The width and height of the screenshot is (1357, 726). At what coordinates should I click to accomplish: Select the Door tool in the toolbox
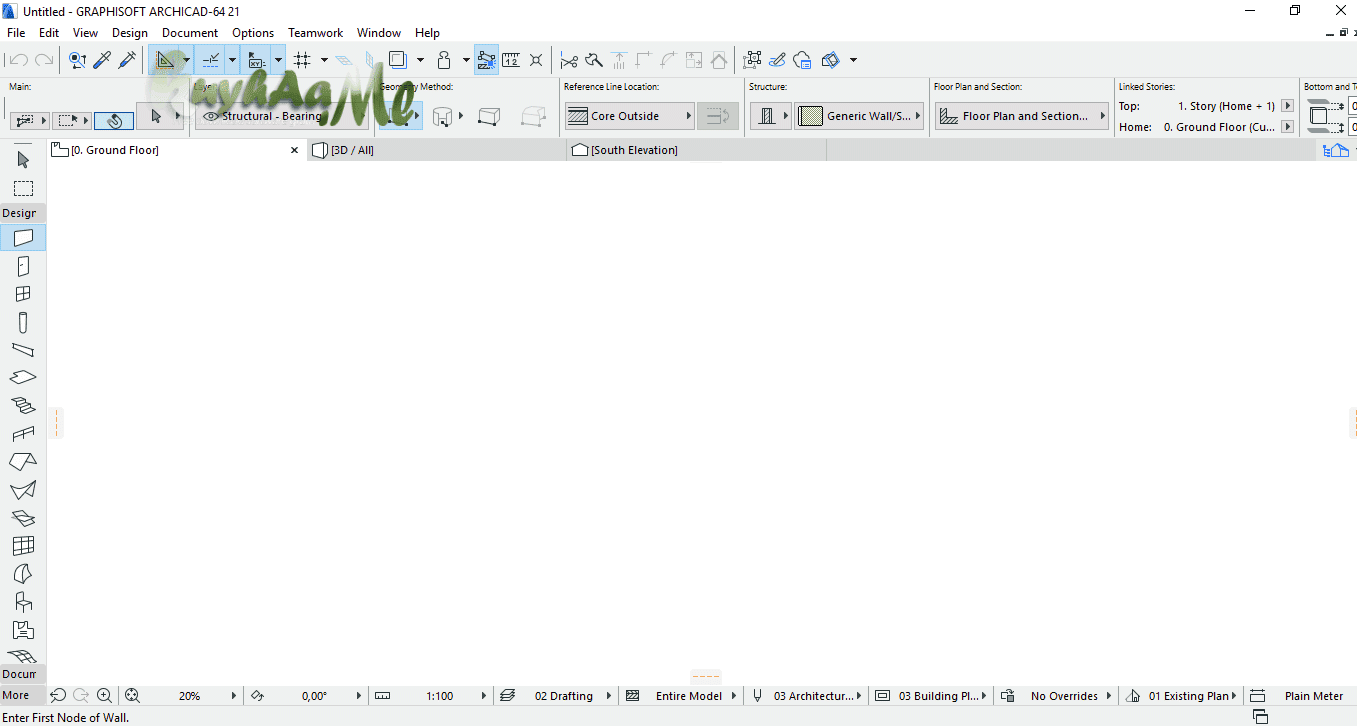pos(23,266)
